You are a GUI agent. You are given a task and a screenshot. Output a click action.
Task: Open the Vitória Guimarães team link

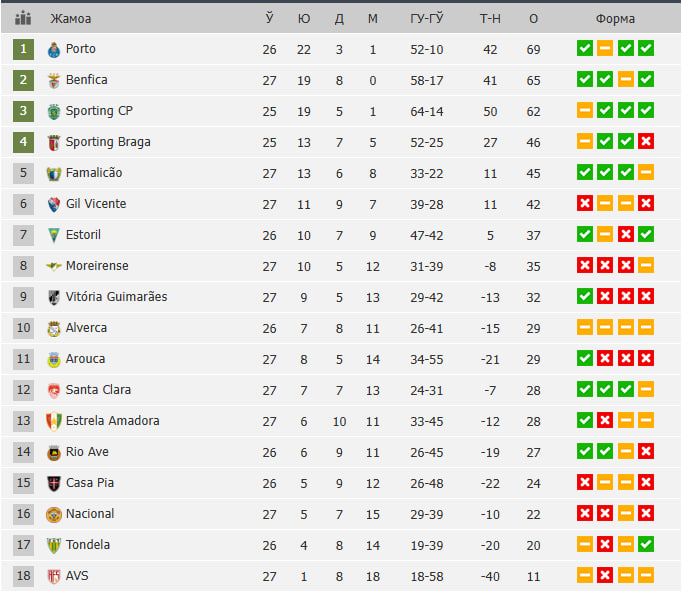click(116, 297)
